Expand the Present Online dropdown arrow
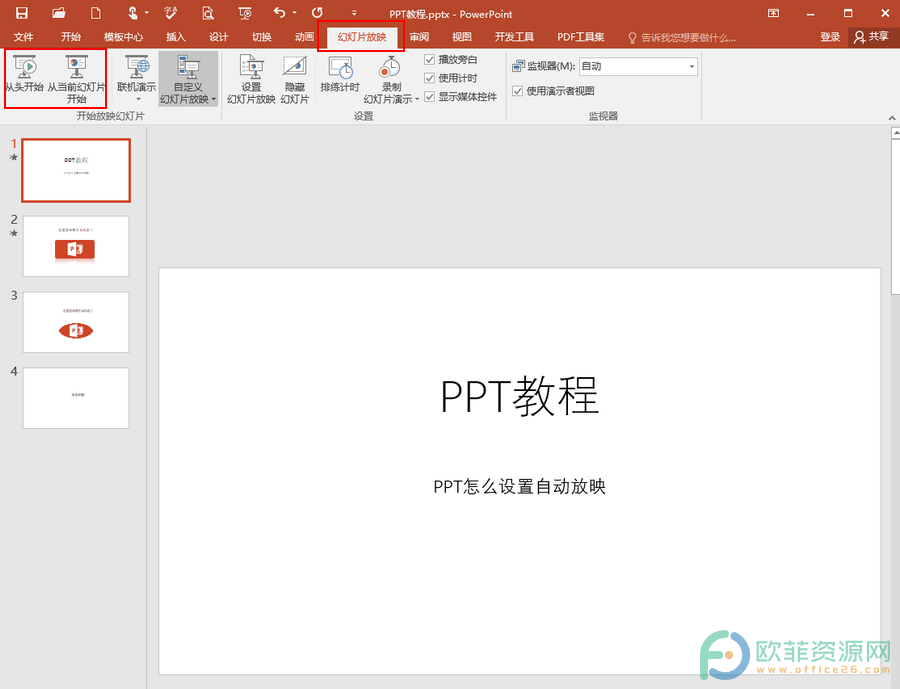The width and height of the screenshot is (900, 689). pyautogui.click(x=138, y=99)
